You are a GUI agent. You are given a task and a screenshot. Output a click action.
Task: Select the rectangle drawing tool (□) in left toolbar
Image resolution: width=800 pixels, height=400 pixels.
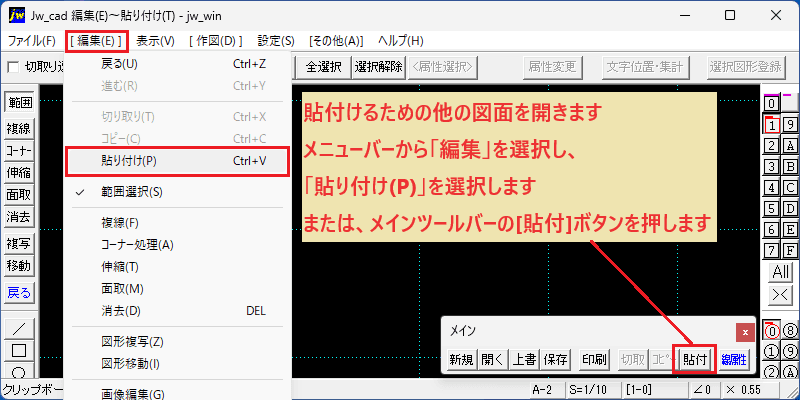(19, 351)
